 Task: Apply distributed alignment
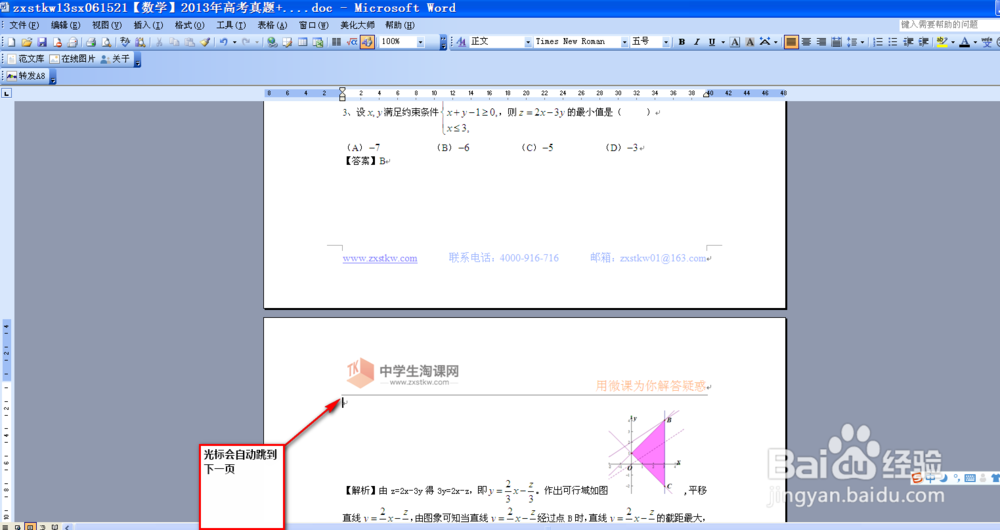tap(836, 42)
